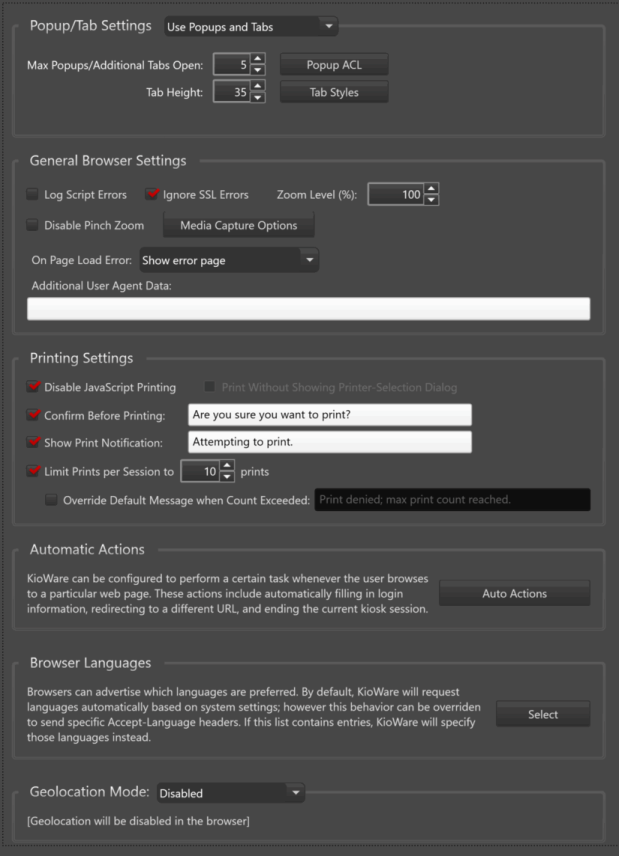The height and width of the screenshot is (856, 619).
Task: Increase the Tab Height value
Action: 258,86
